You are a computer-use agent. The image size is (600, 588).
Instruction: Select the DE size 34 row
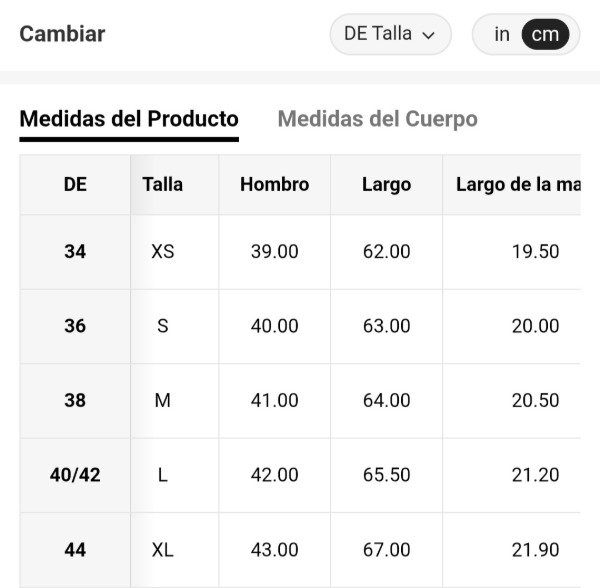click(75, 252)
